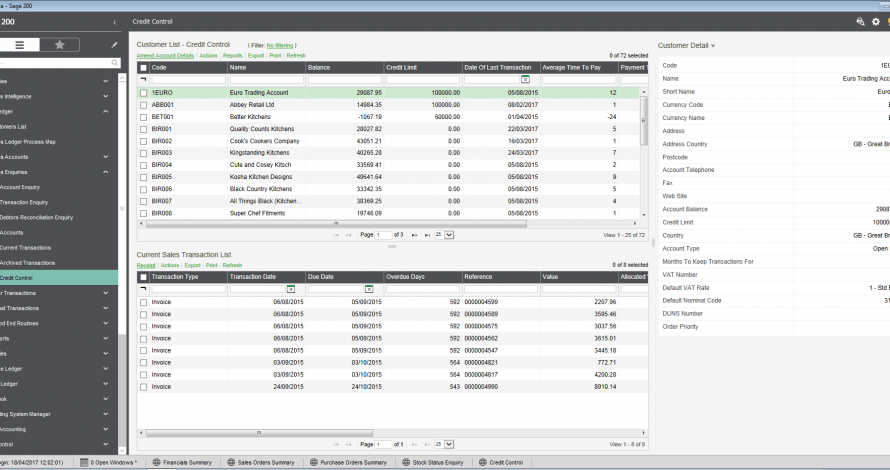Tick checkbox for BET001 Better Kitchens
This screenshot has width=890, height=470.
coord(143,117)
